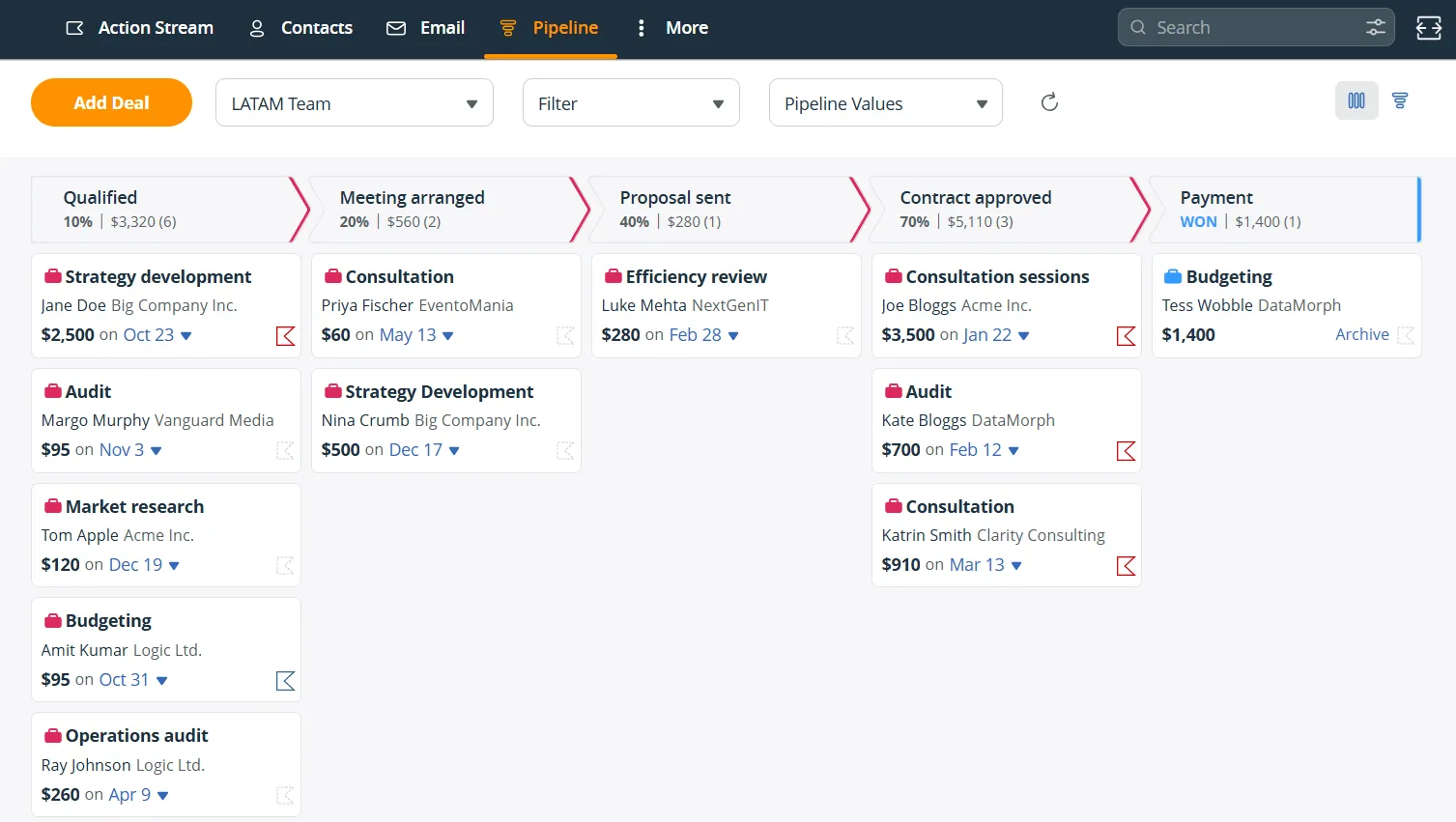Click blue briefcase icon on Tess Wobble's Budgeting
This screenshot has width=1456, height=822.
[1174, 277]
